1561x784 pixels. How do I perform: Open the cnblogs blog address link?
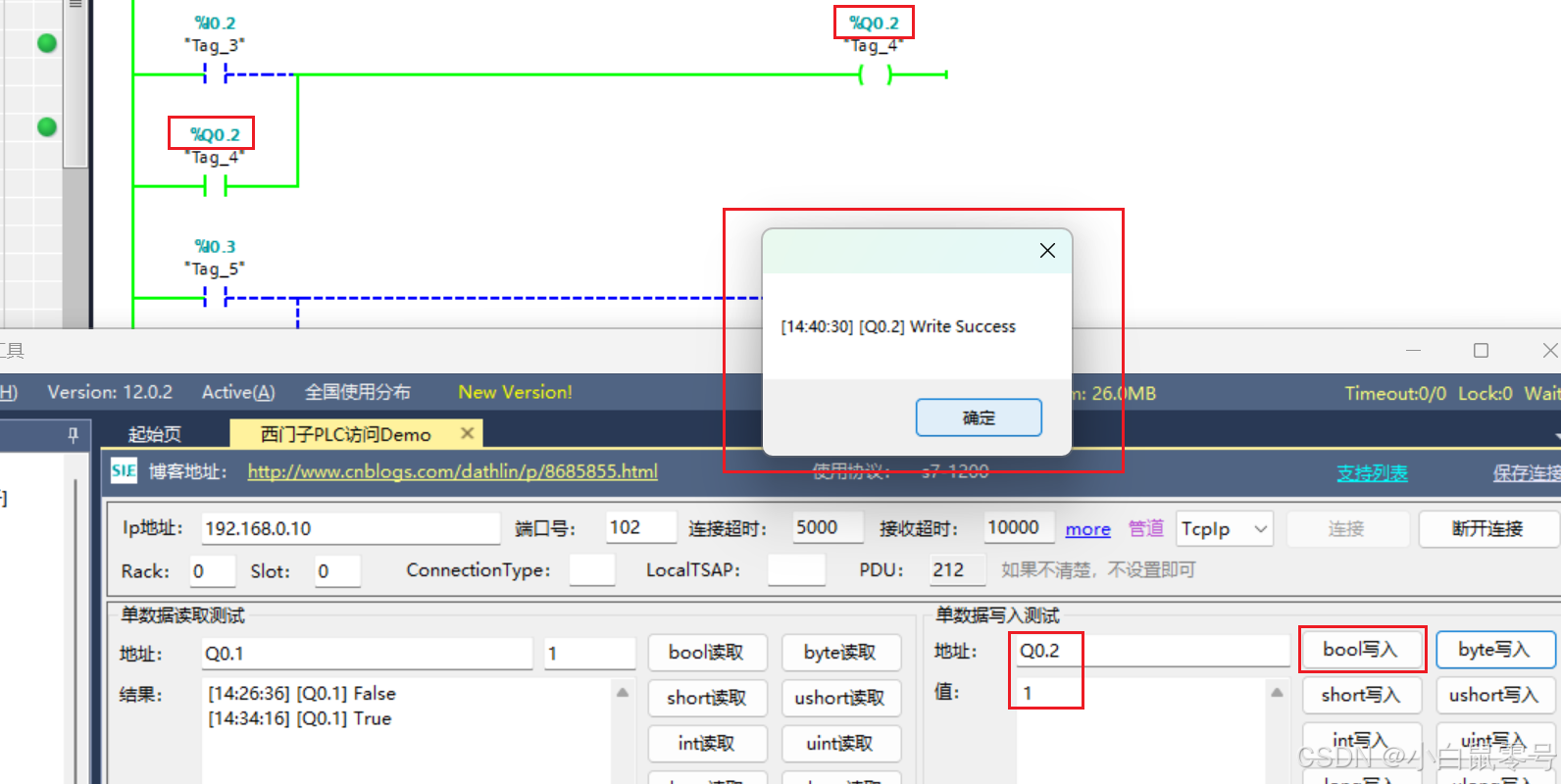(452, 471)
